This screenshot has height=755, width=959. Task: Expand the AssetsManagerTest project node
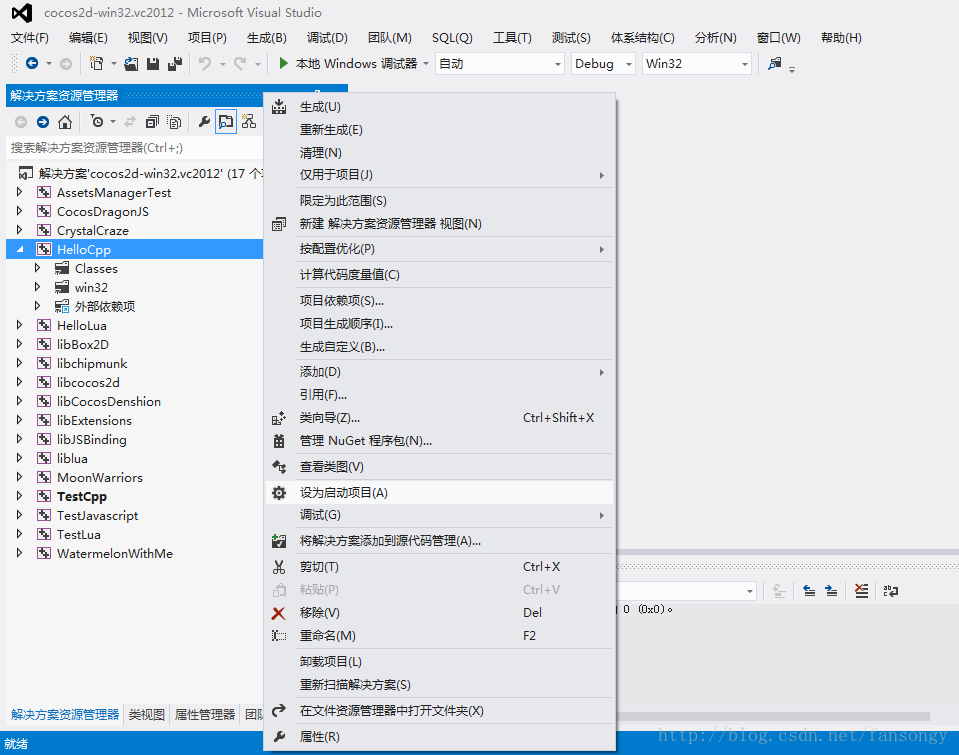[x=20, y=192]
